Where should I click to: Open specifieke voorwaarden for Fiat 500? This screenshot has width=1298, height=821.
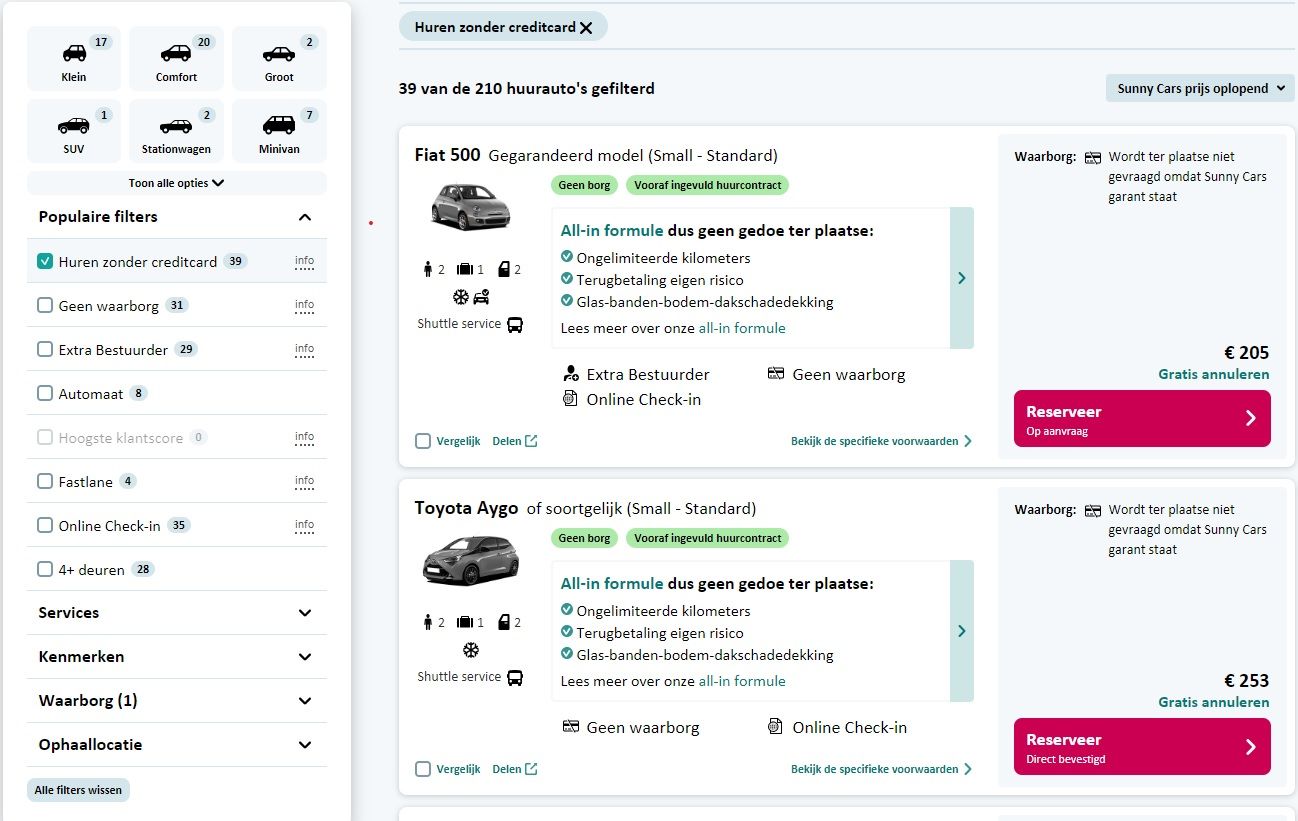pos(881,441)
